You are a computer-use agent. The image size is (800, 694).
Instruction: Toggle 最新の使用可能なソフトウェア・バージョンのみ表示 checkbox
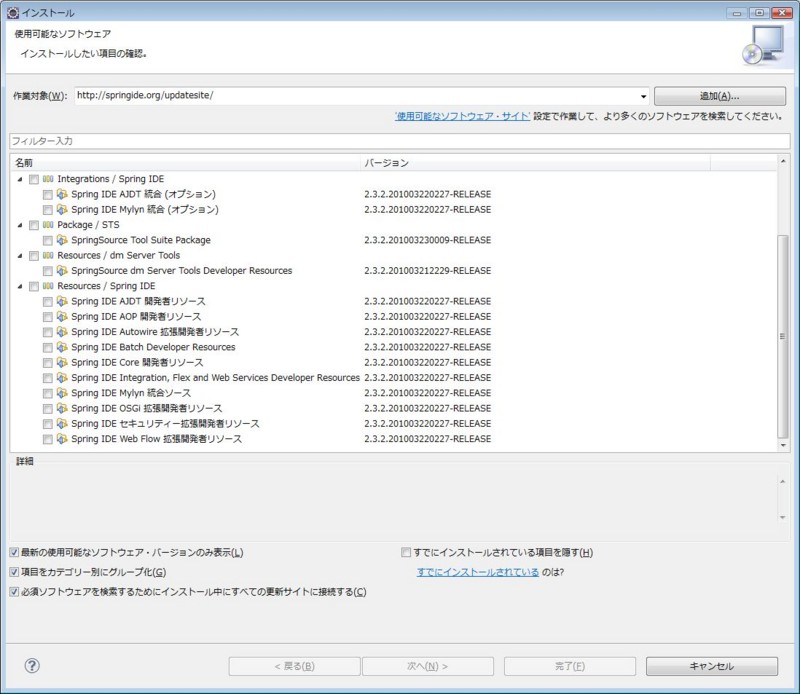(x=14, y=552)
